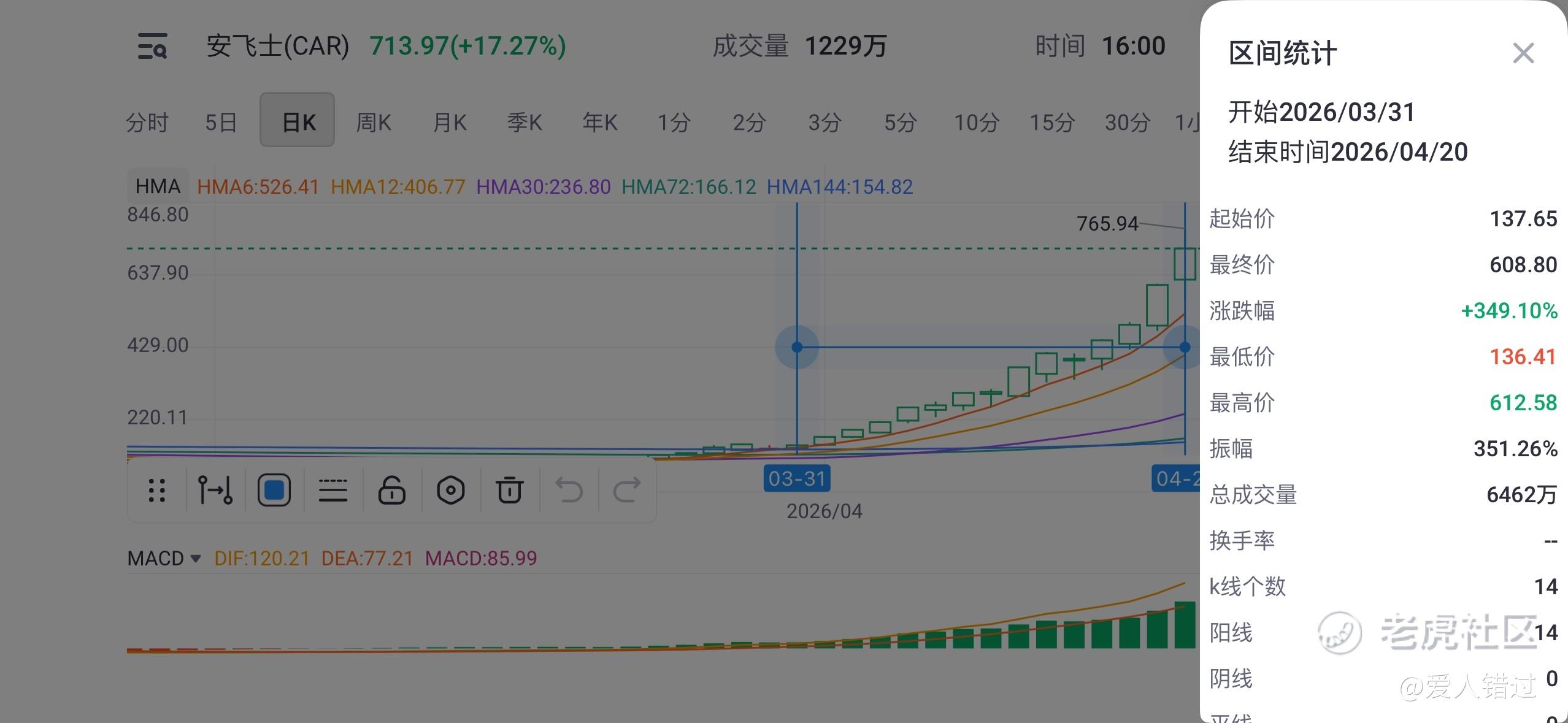Toggle the drawing lock icon
The width and height of the screenshot is (1568, 723).
pyautogui.click(x=391, y=490)
